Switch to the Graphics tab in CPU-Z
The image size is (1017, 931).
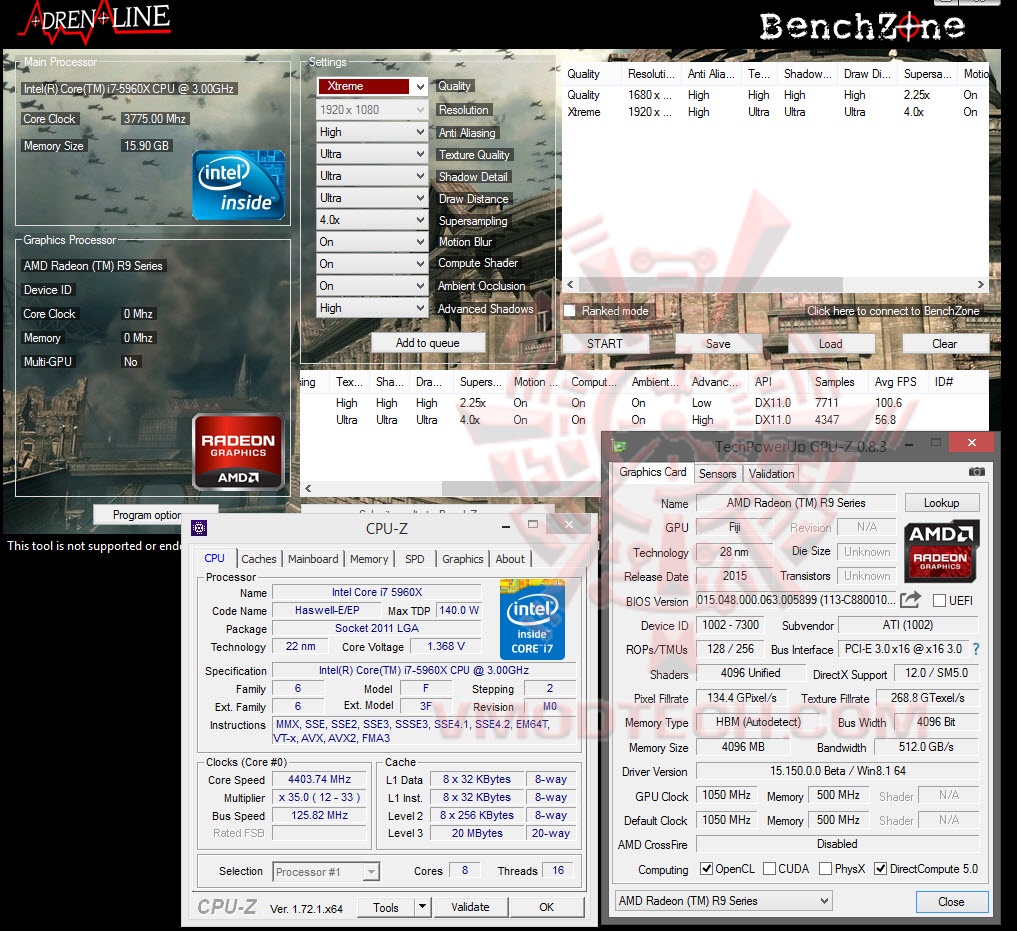coord(462,559)
